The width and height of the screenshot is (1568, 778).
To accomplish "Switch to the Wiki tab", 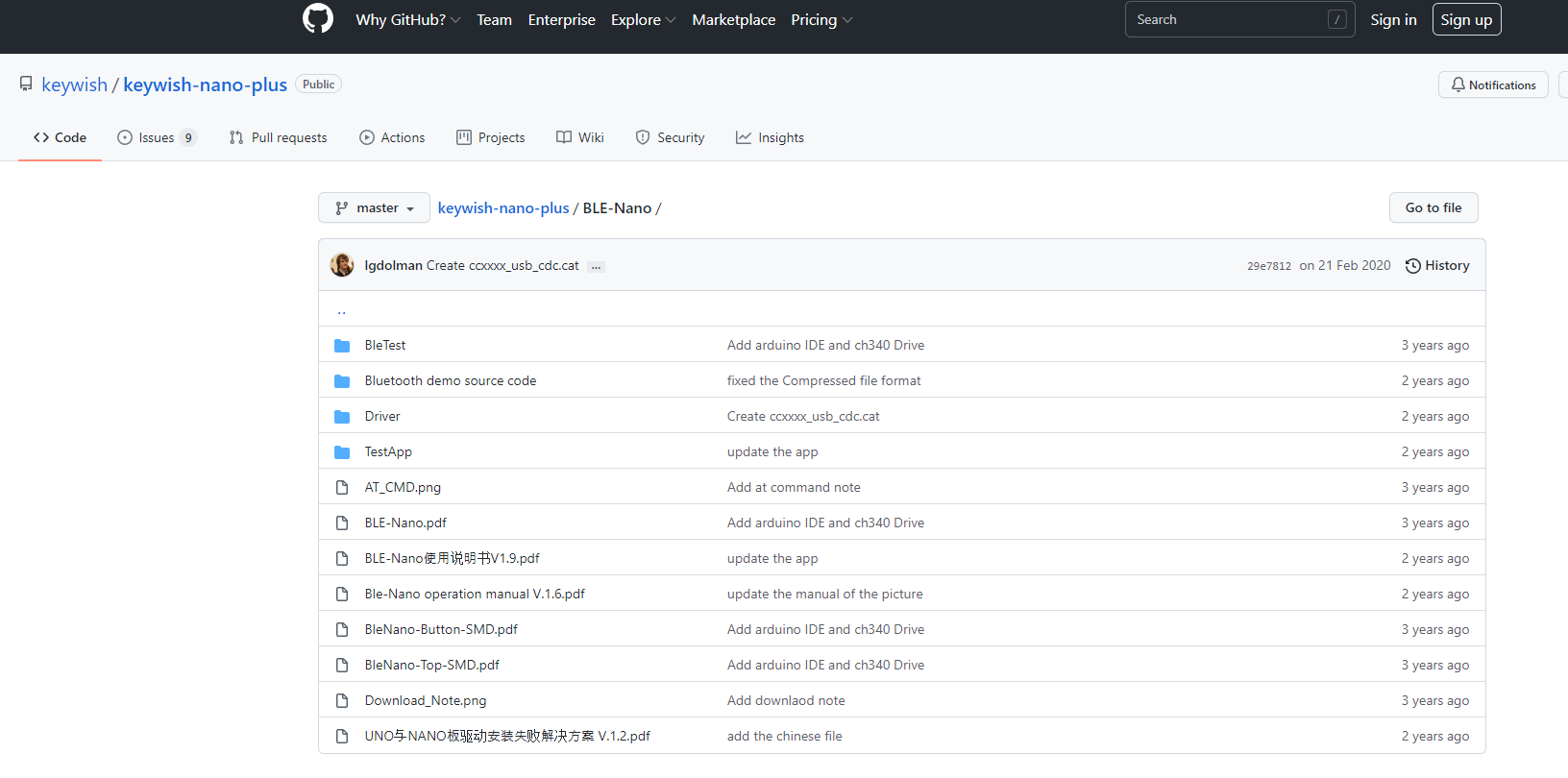I will click(579, 137).
